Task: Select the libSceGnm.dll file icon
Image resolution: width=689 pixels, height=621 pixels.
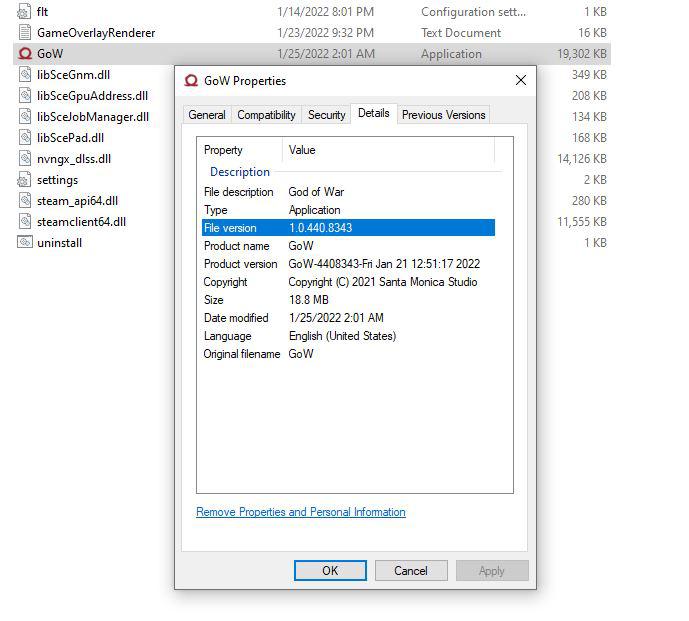Action: 25,75
